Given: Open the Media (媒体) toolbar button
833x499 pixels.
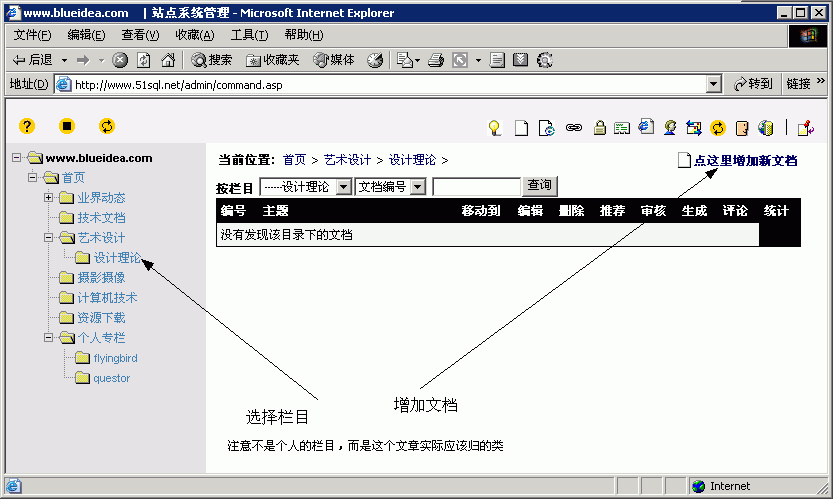Looking at the screenshot, I should pos(334,60).
